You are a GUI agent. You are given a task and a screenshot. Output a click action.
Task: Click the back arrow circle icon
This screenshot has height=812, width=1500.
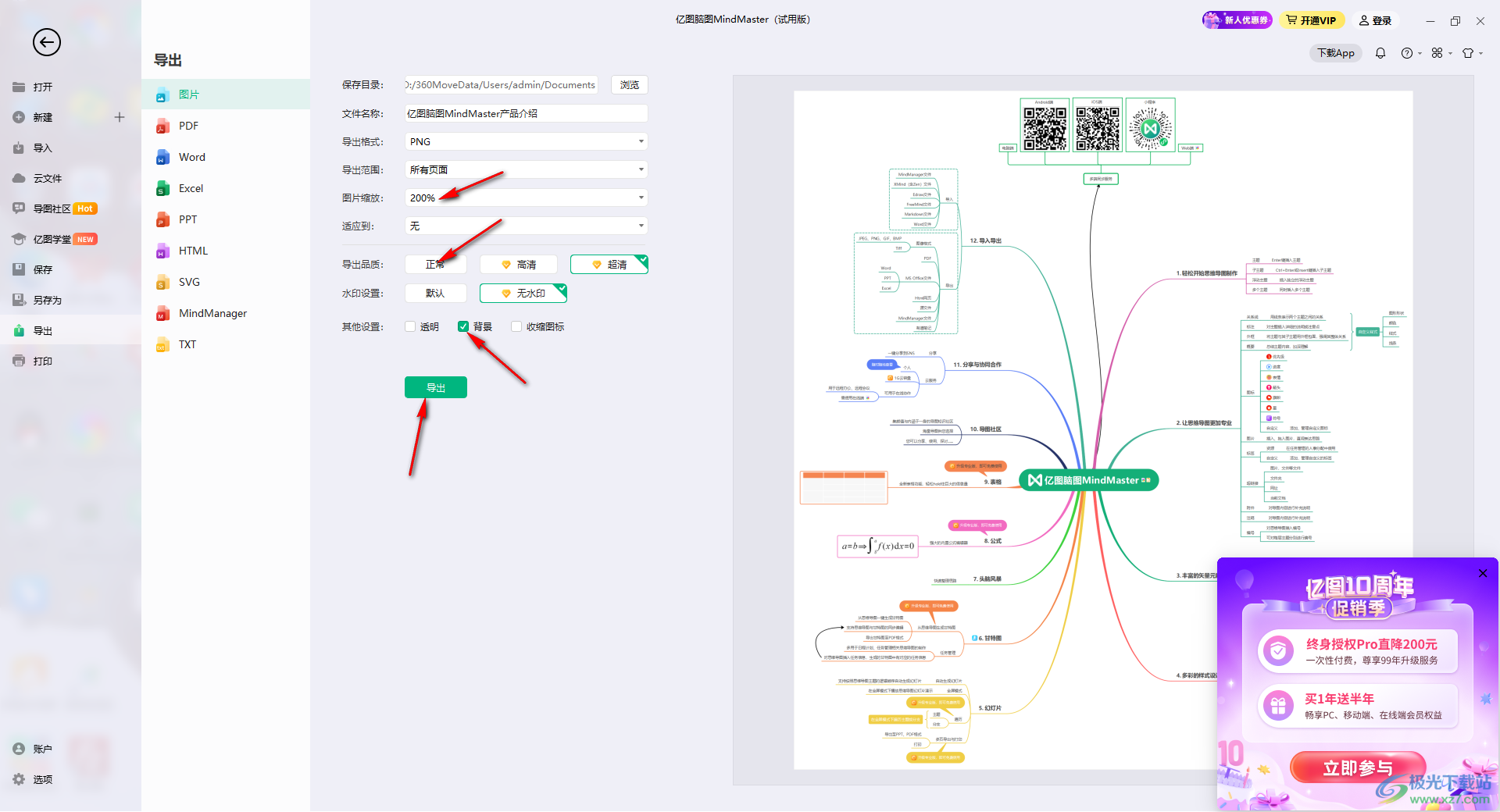47,42
